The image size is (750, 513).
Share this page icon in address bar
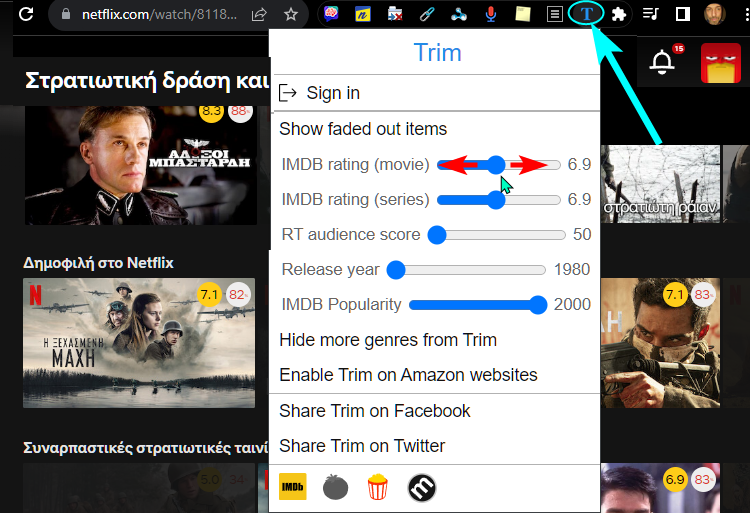click(x=259, y=14)
